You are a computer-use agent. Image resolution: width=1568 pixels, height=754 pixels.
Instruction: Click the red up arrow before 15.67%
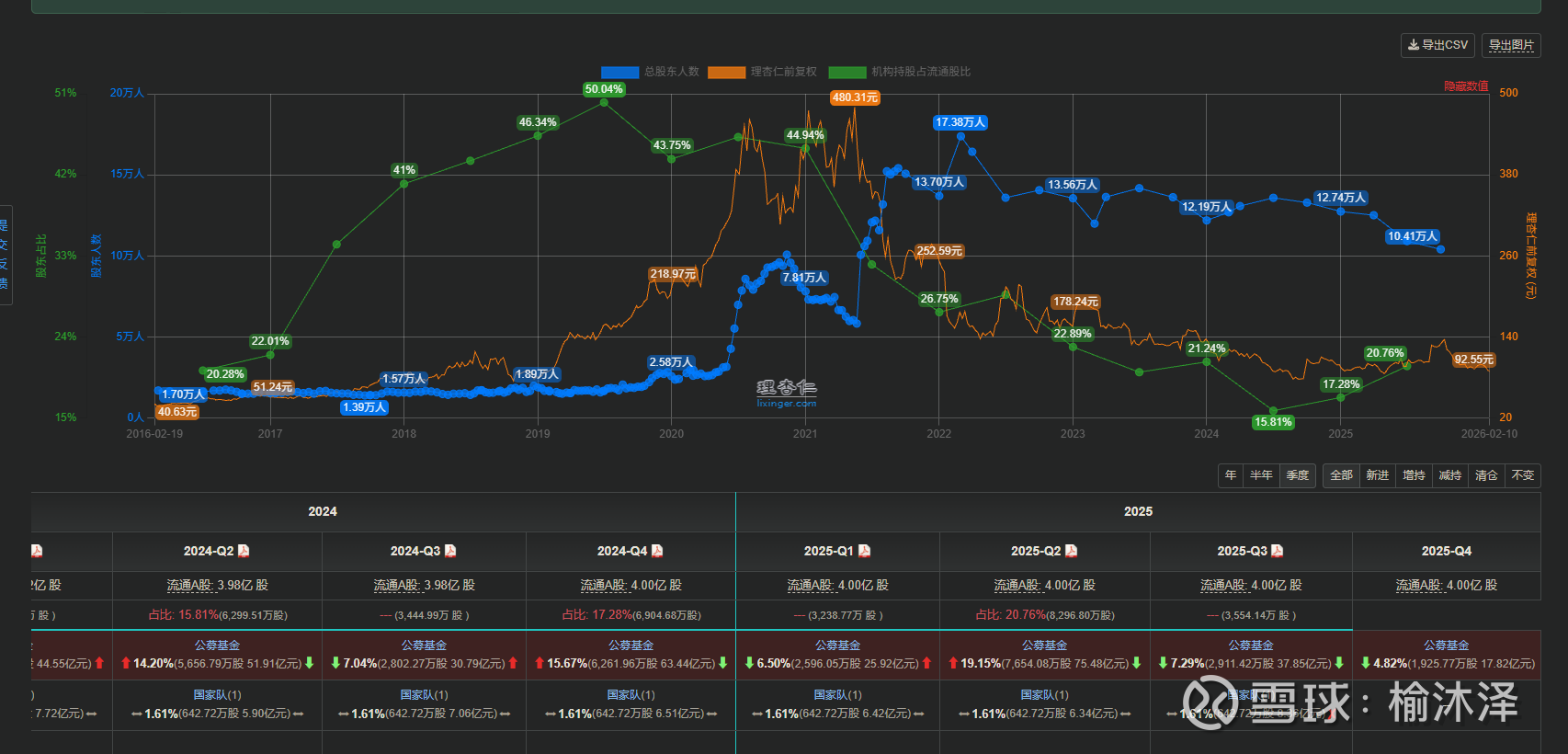(540, 663)
